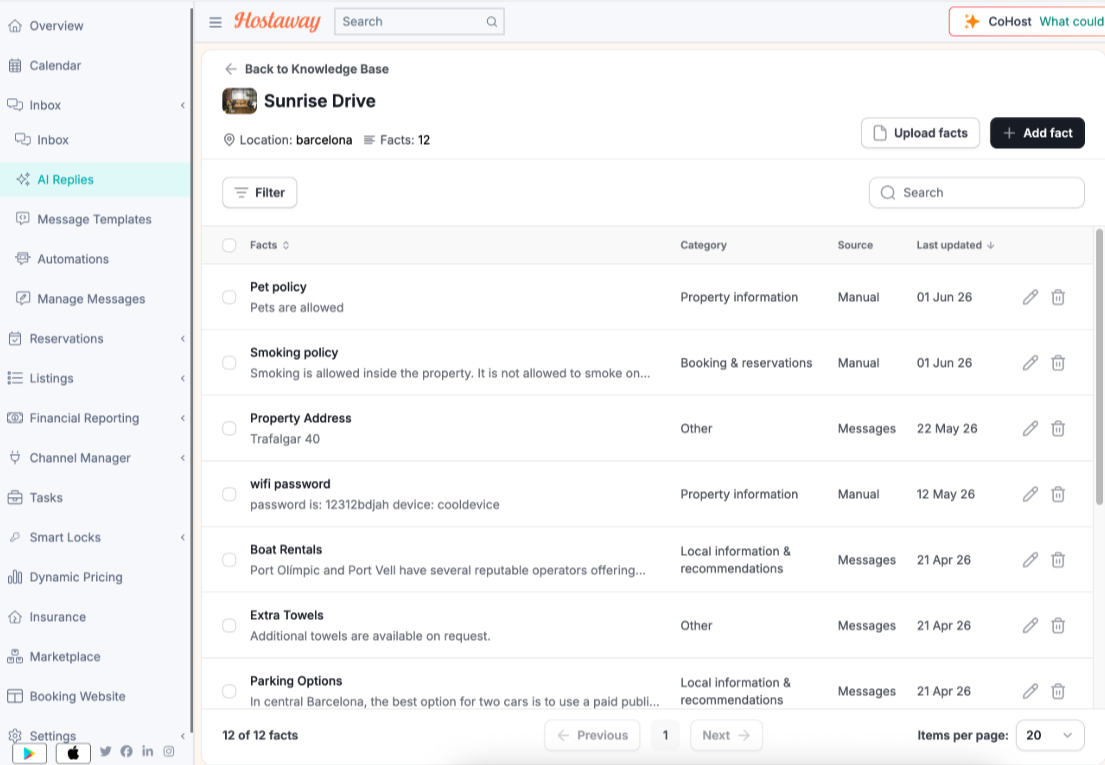Select the Parking Options row

click(229, 691)
